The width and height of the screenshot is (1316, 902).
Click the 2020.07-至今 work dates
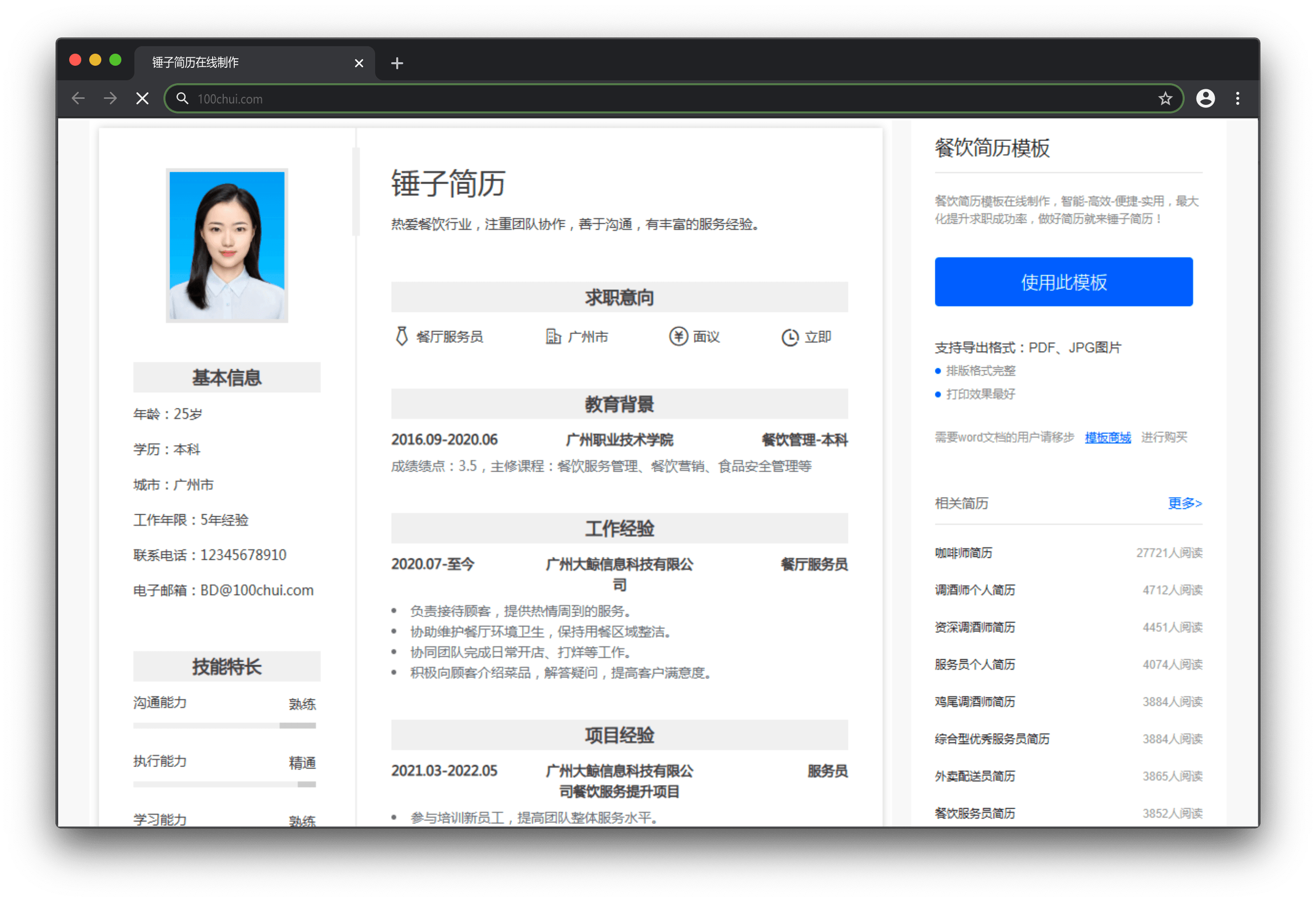(433, 564)
